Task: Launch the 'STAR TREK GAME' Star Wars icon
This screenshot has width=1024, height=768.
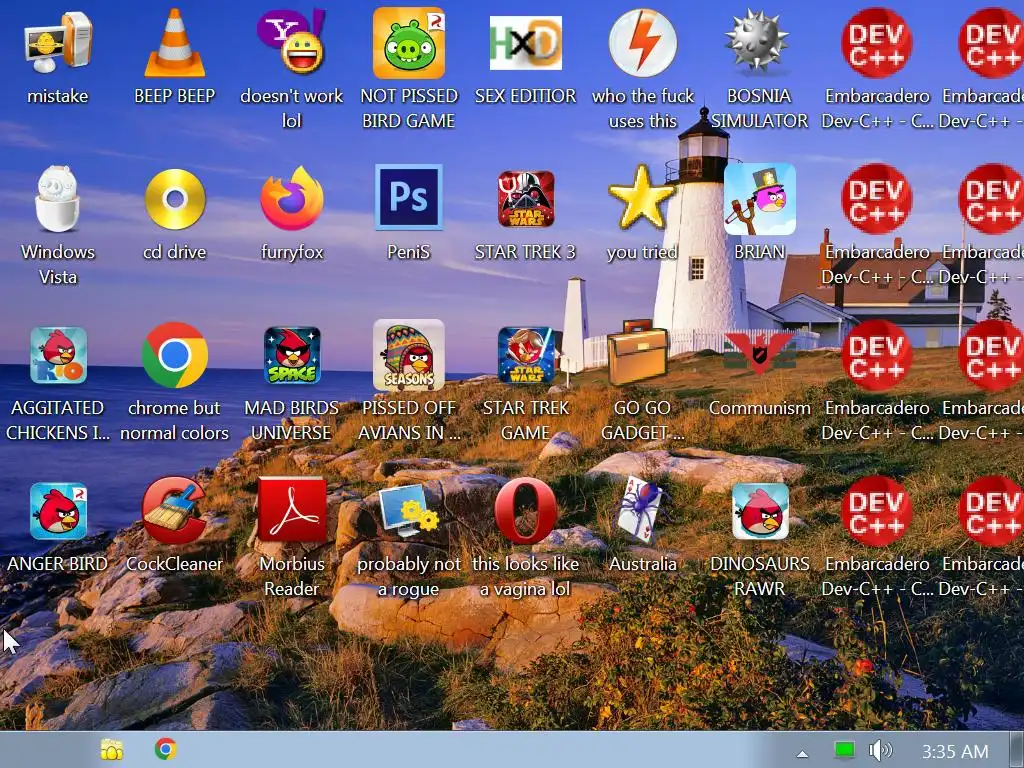Action: (526, 355)
